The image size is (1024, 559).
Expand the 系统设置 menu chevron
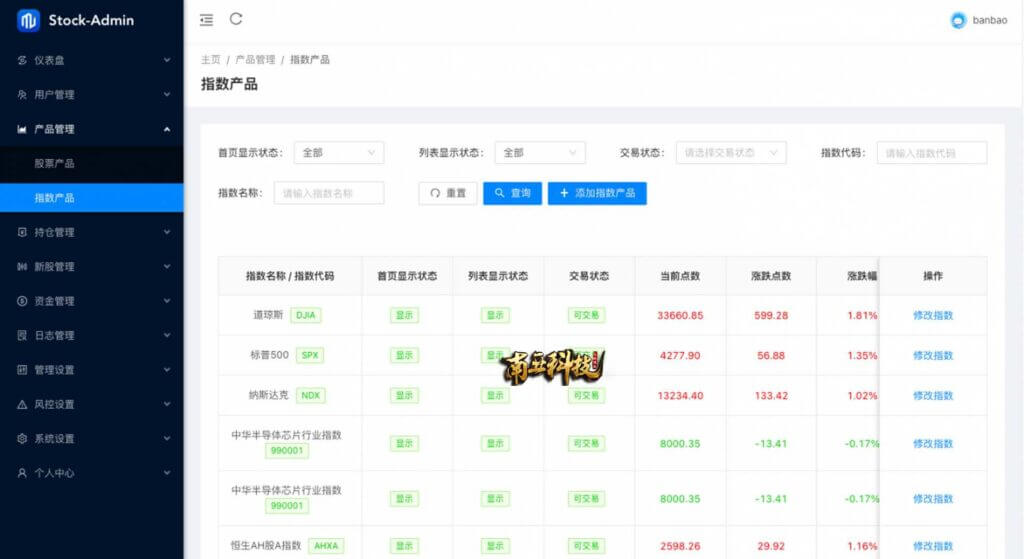[x=167, y=438]
